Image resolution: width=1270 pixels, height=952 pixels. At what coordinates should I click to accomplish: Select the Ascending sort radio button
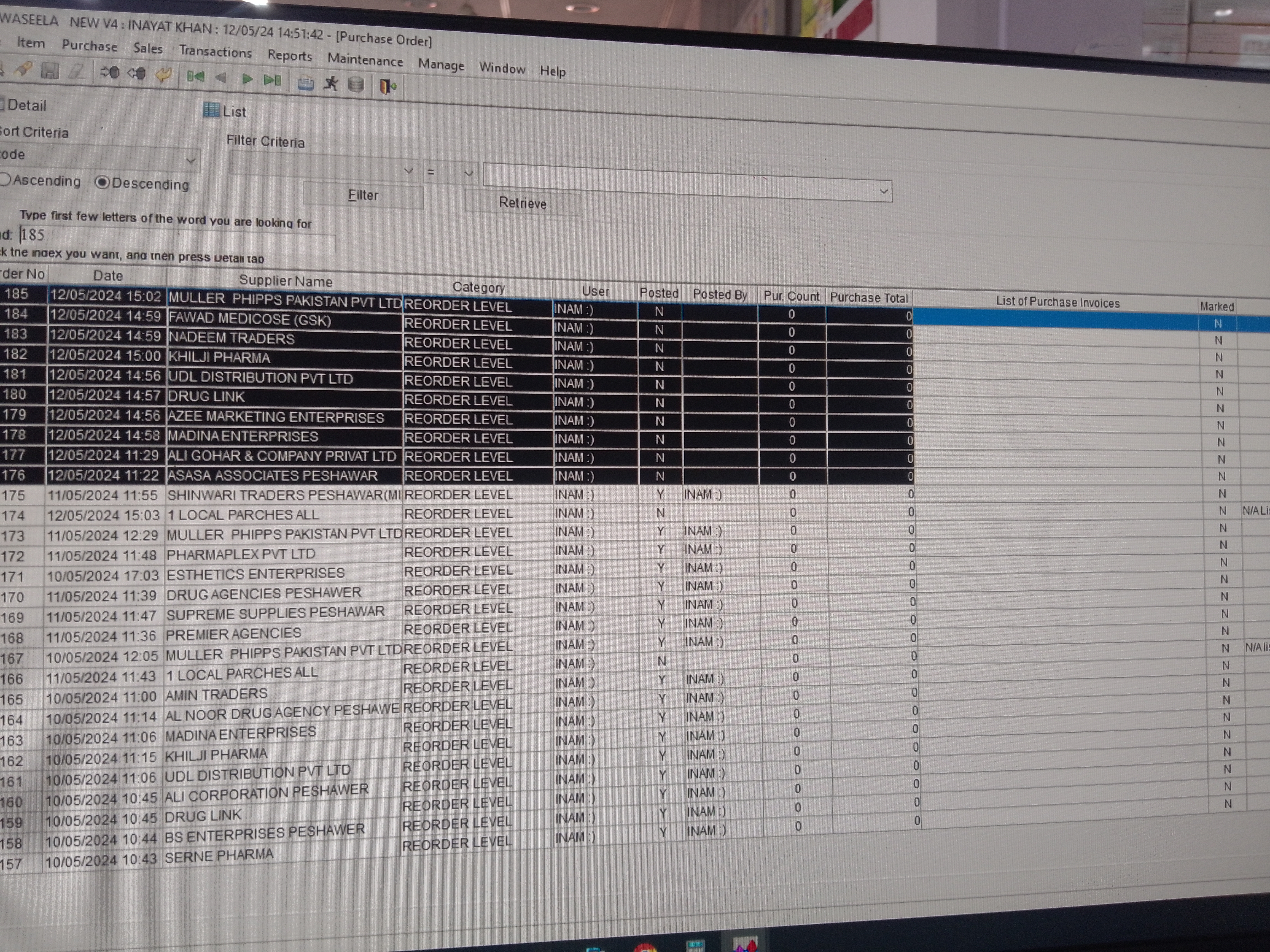click(x=6, y=180)
